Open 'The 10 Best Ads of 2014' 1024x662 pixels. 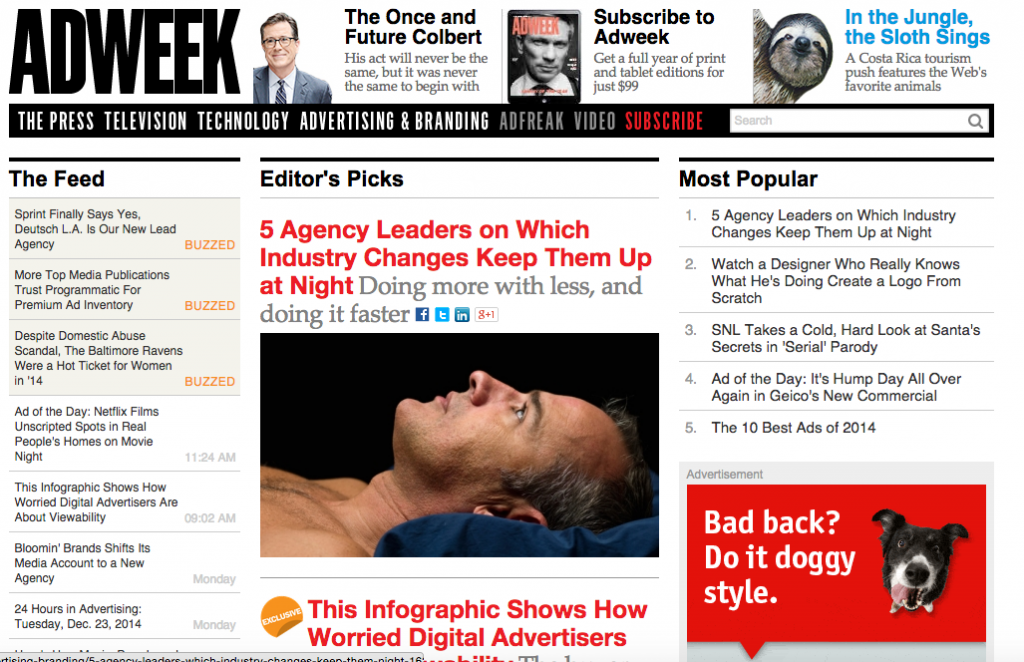point(793,428)
